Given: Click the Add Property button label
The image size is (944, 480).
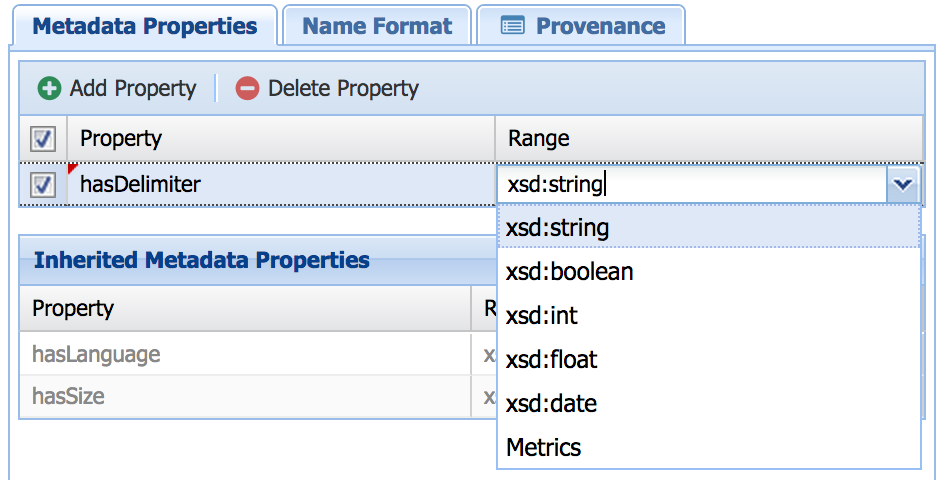Looking at the screenshot, I should 133,89.
